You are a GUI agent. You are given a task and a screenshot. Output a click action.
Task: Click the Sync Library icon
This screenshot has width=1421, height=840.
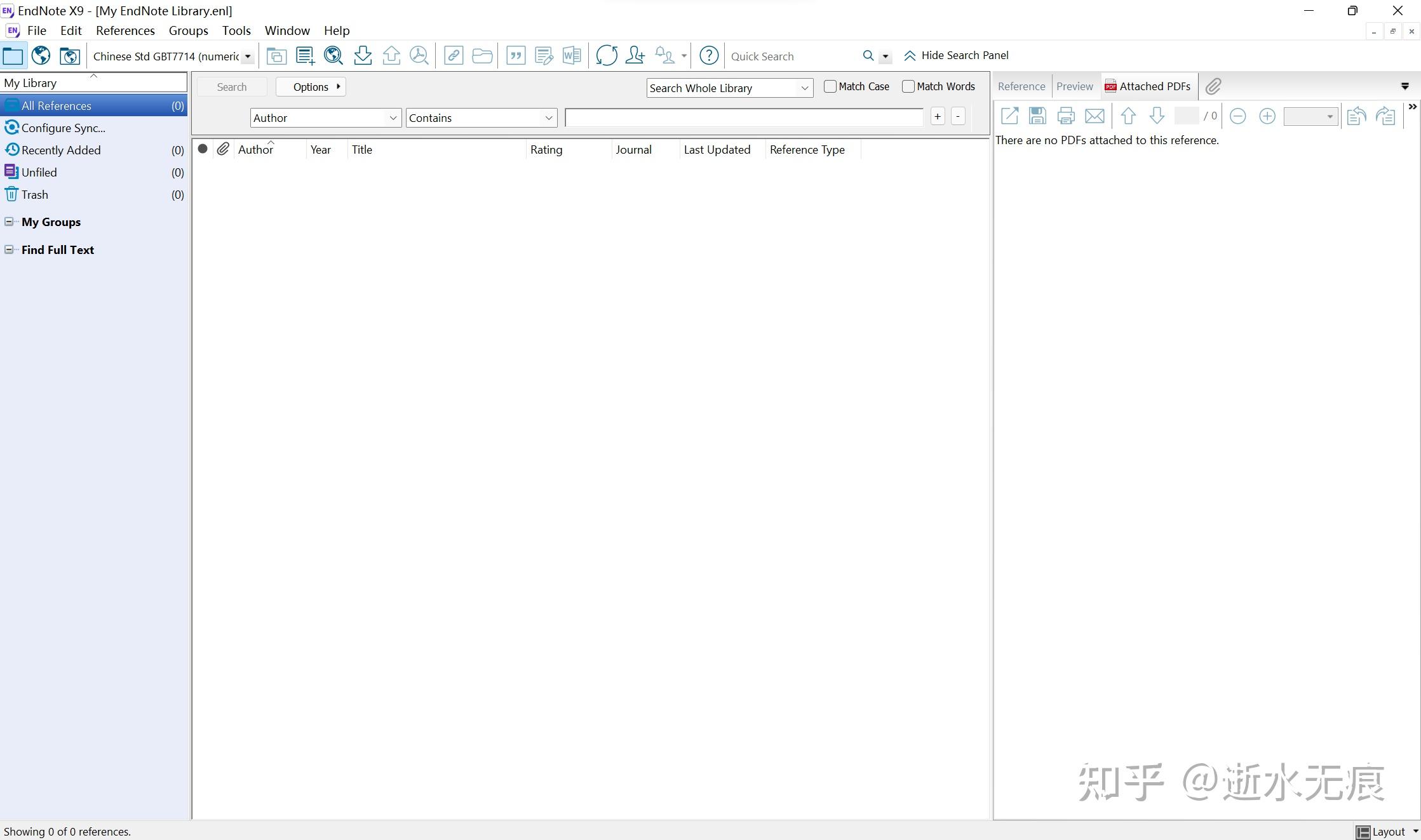(x=607, y=56)
